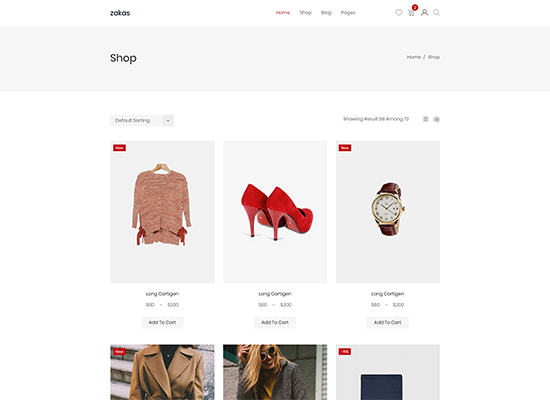Switch to list view layout

(x=436, y=119)
